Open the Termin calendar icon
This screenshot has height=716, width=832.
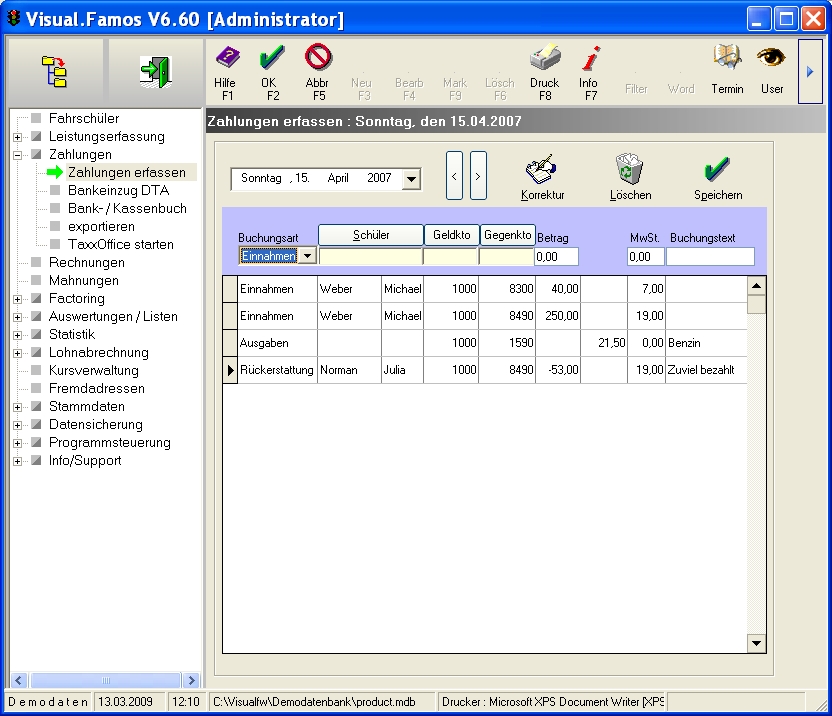[x=727, y=58]
